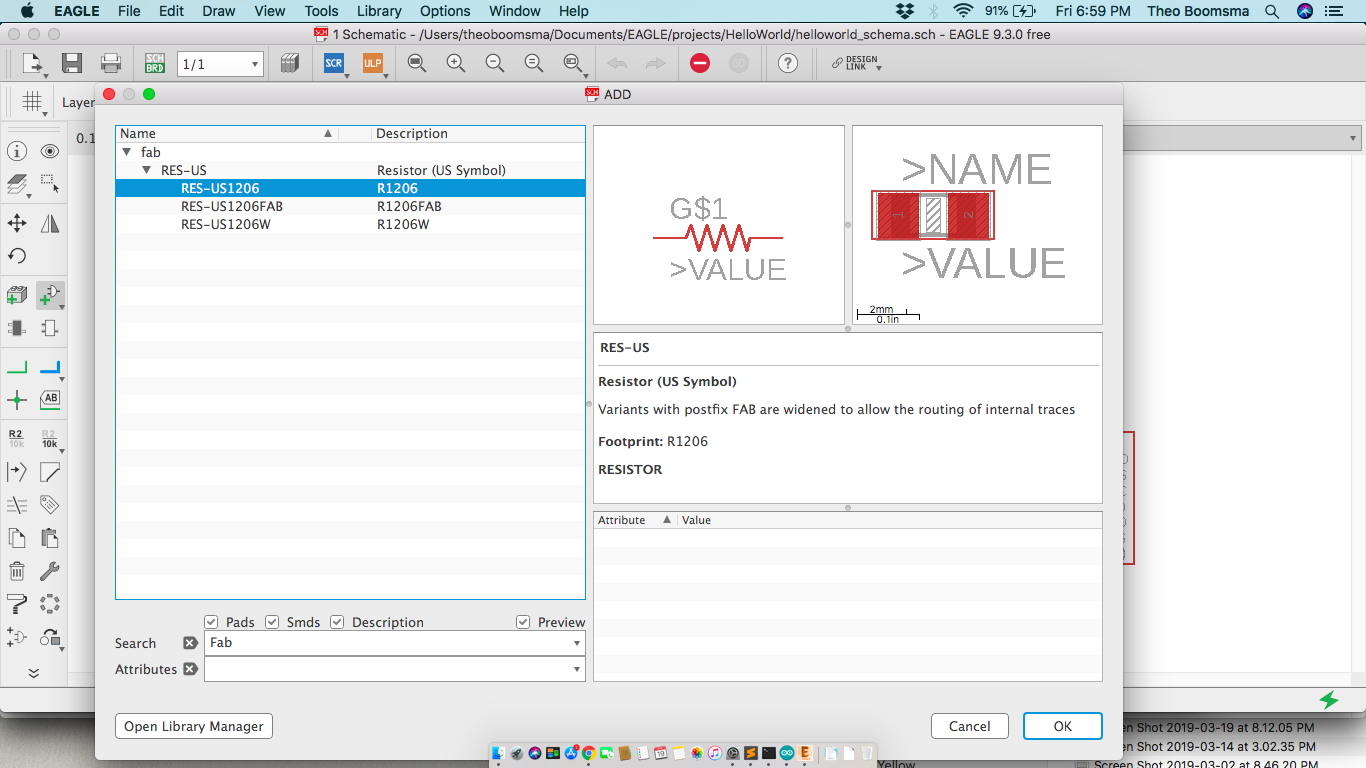Click the Zoom out magnifier icon
The image size is (1366, 768).
coord(495,63)
